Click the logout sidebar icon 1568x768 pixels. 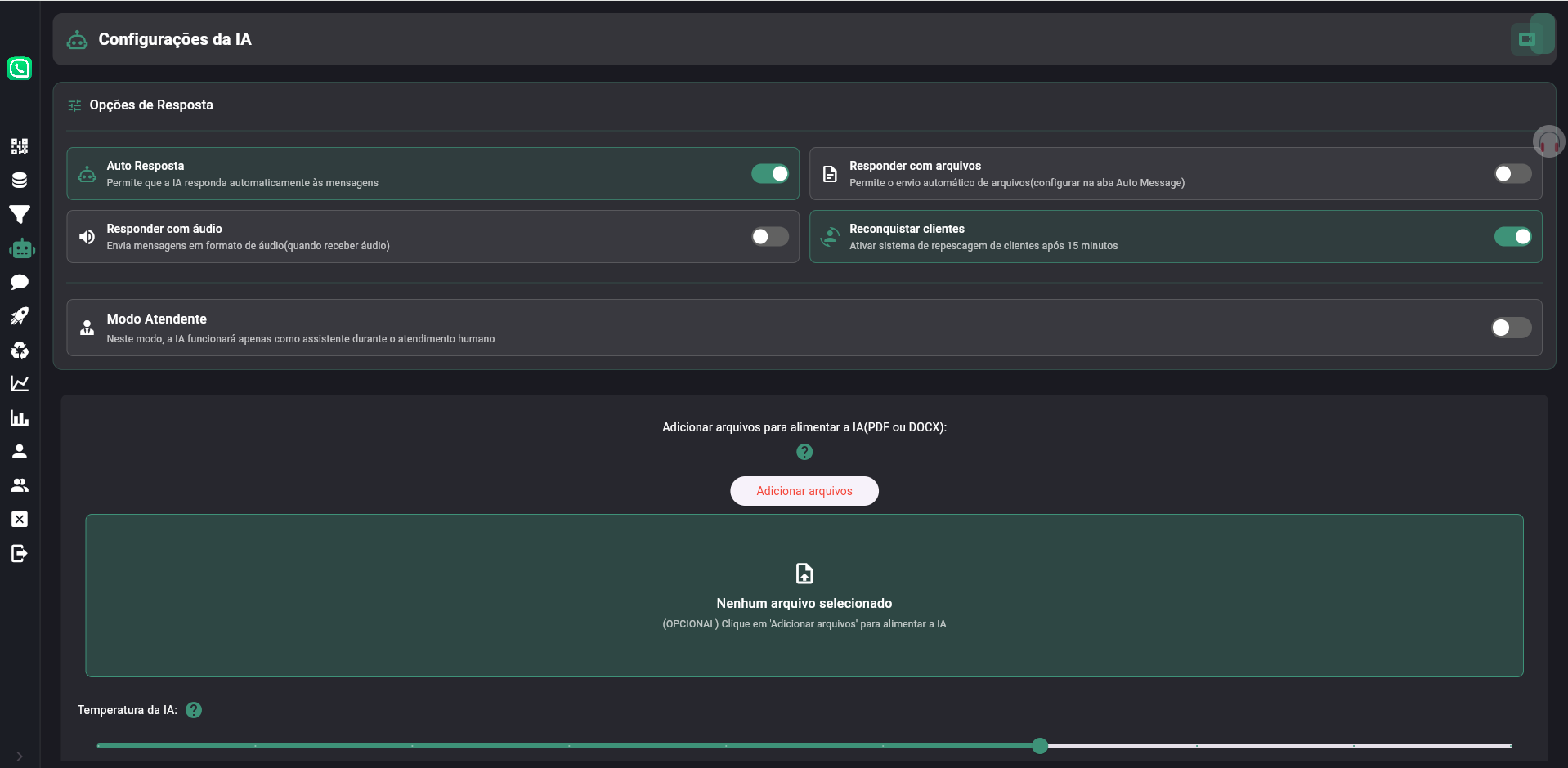[20, 554]
